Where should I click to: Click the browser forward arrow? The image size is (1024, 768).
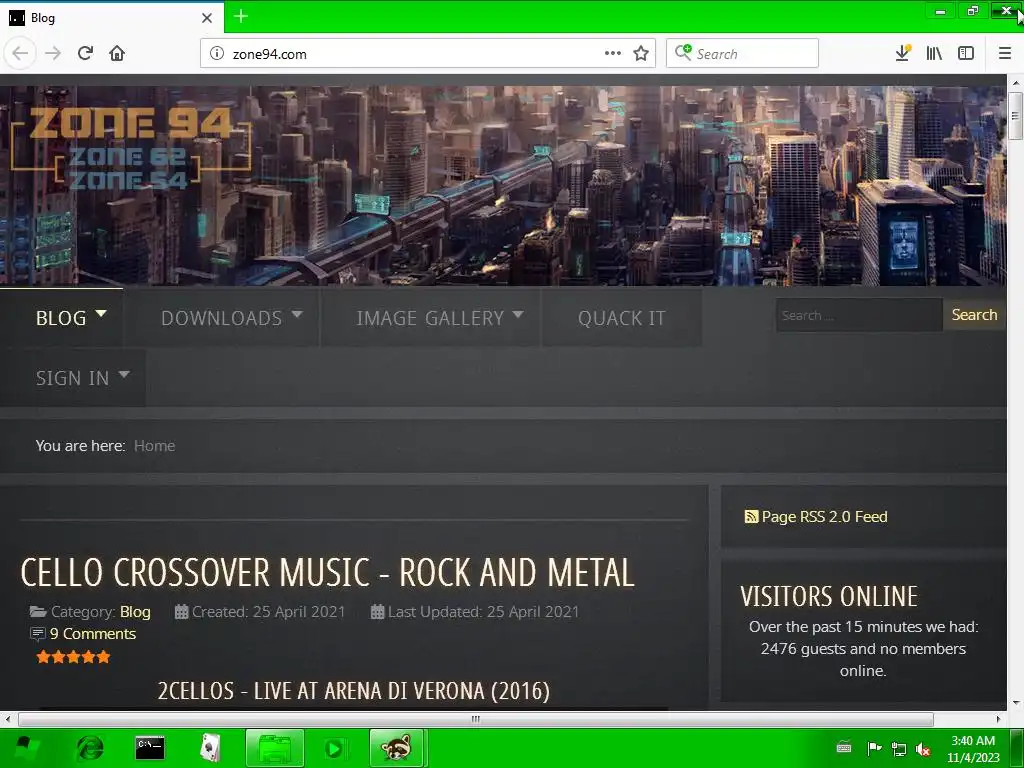tap(53, 54)
